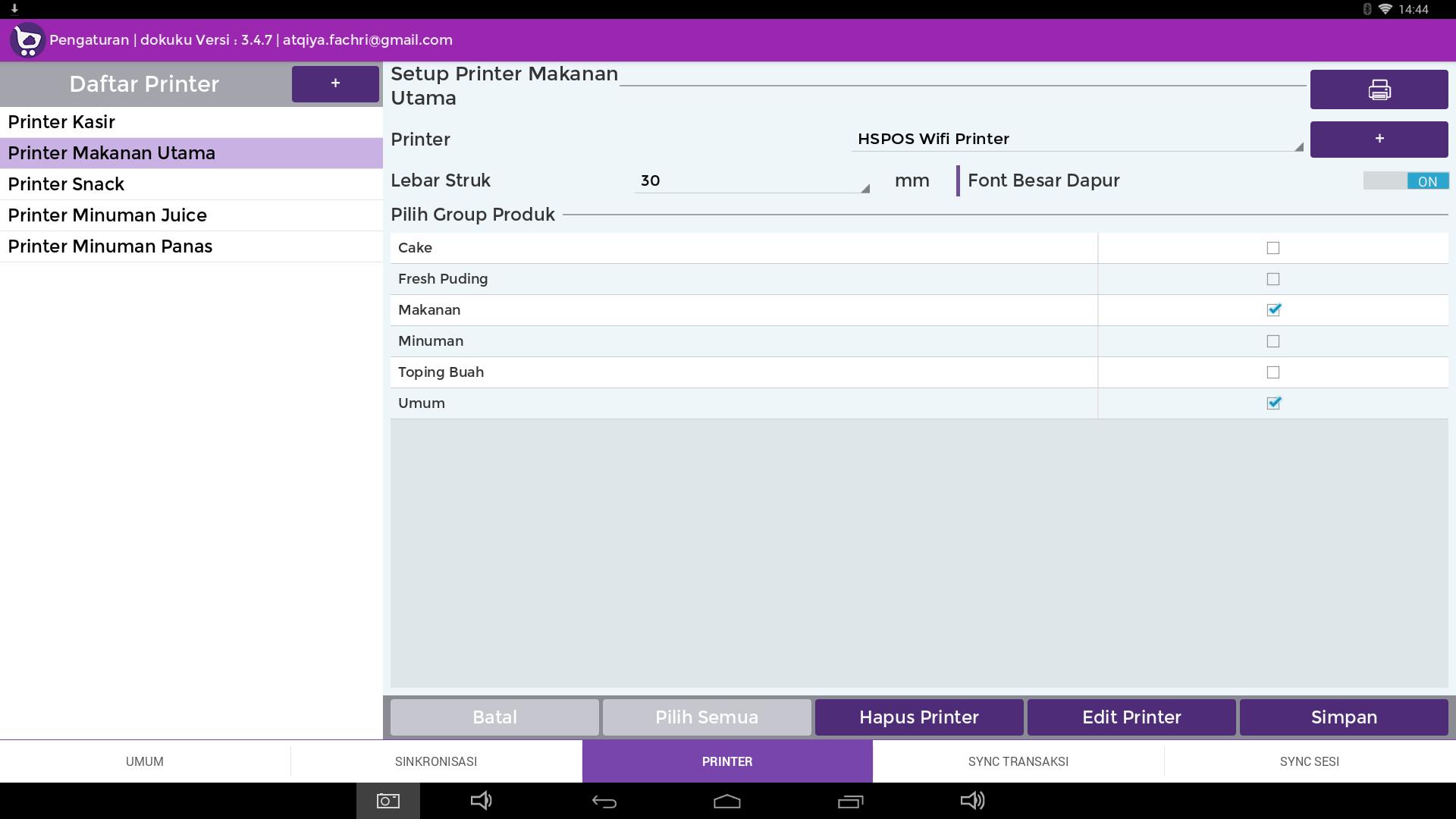Enable the Minuman group checkbox
Viewport: 1456px width, 819px height.
point(1272,341)
